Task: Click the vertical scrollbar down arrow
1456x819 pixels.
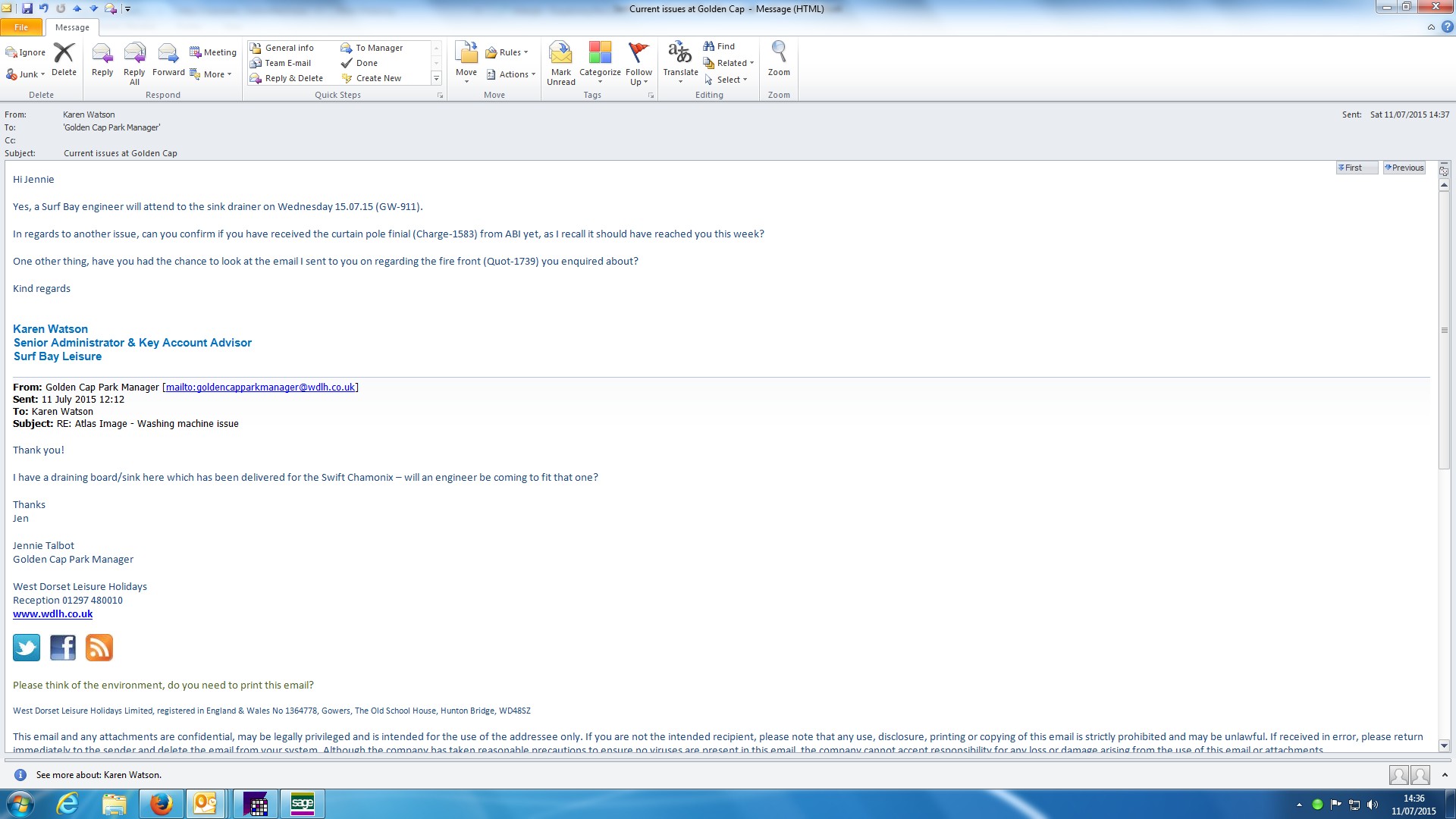Action: 1444,745
